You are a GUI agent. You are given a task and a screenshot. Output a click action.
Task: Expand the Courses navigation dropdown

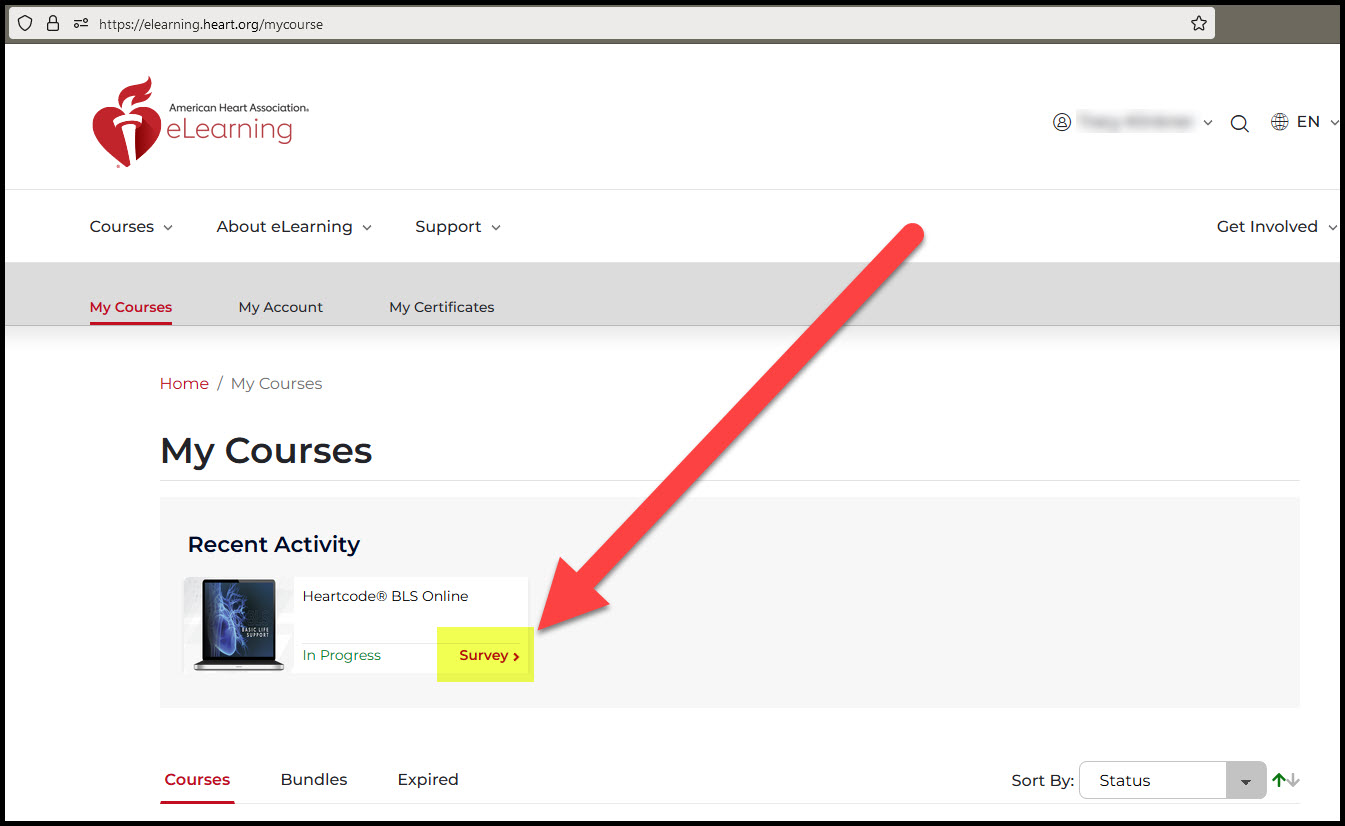pyautogui.click(x=130, y=226)
